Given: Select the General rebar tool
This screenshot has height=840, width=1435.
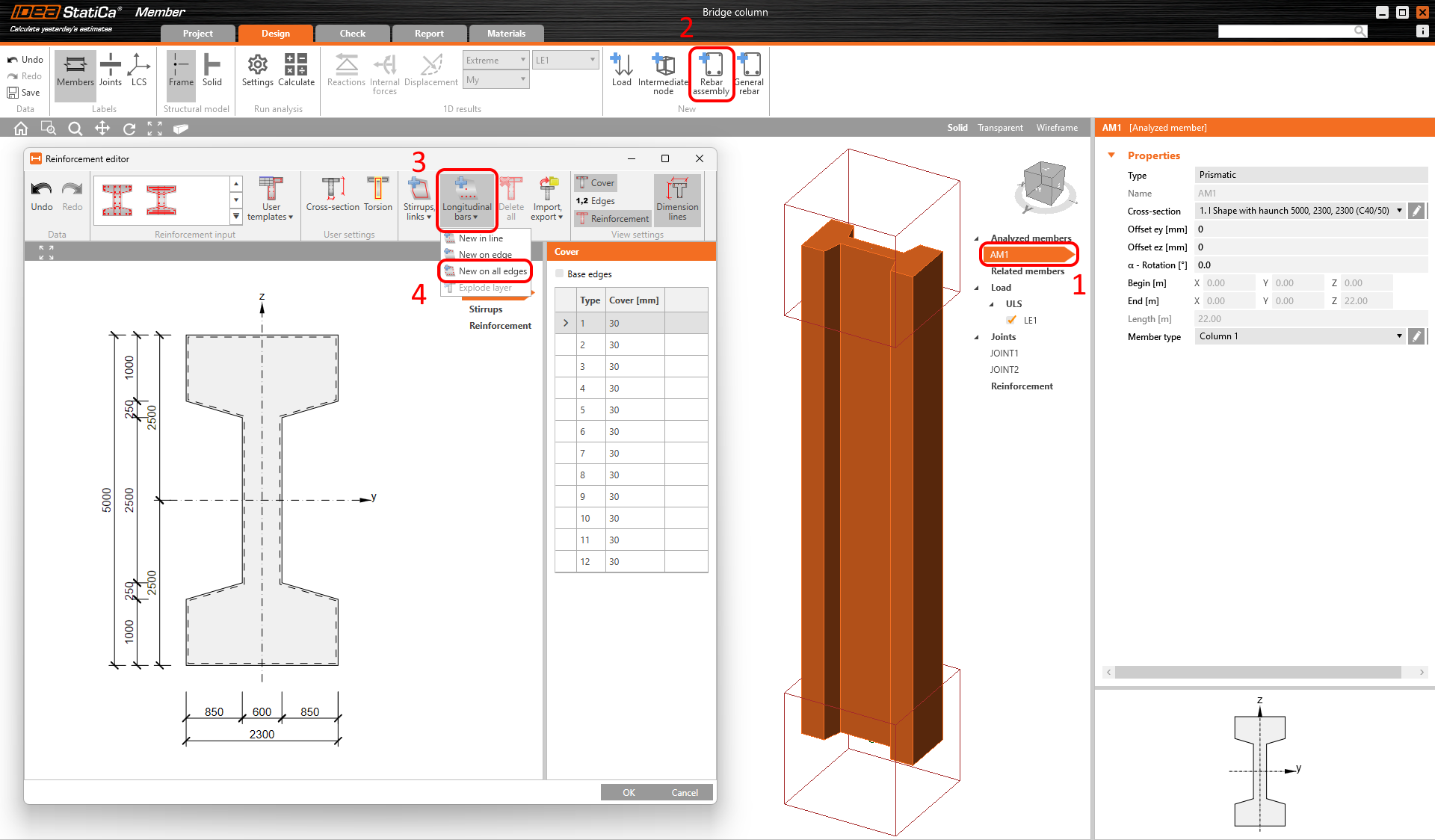Looking at the screenshot, I should point(748,73).
